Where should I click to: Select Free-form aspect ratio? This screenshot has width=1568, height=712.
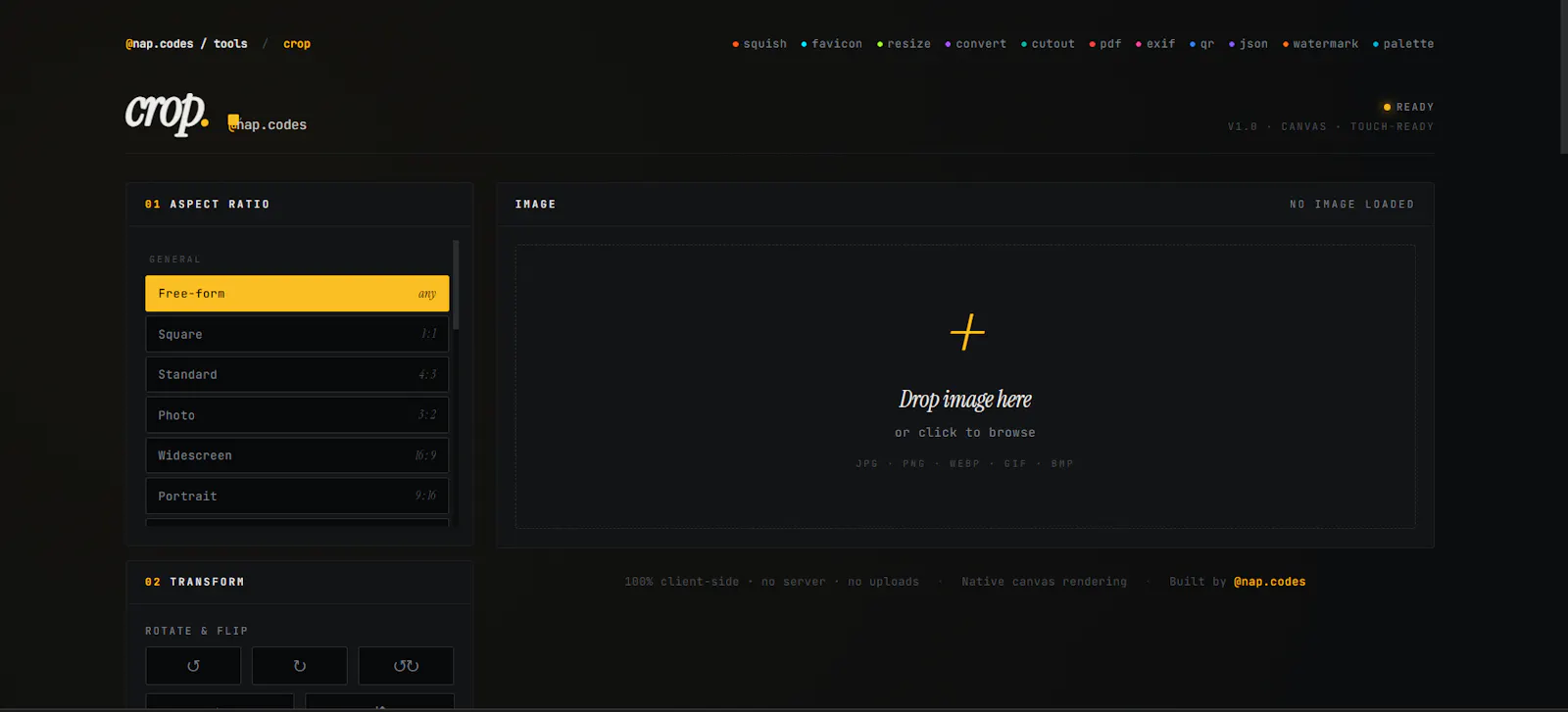[x=297, y=294]
